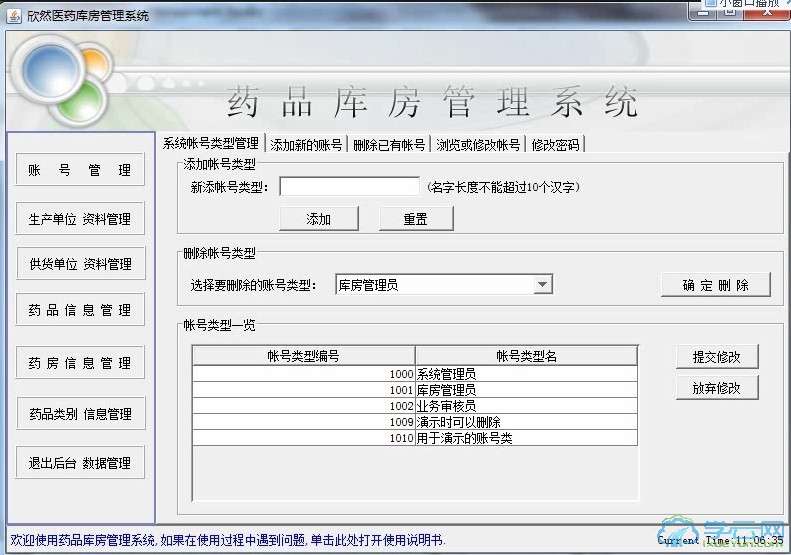This screenshot has height=555, width=791.
Task: Open 药房信息管理 in sidebar
Action: pos(80,363)
